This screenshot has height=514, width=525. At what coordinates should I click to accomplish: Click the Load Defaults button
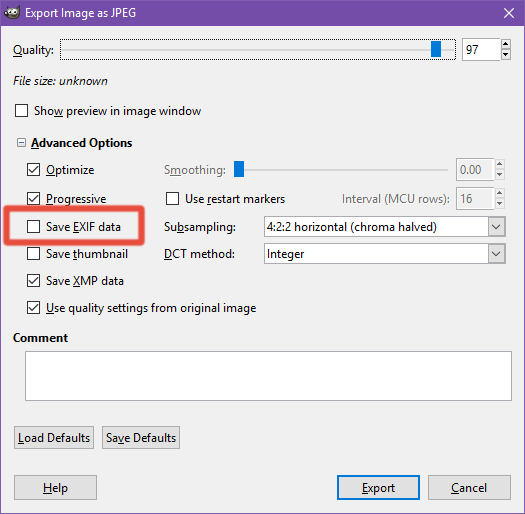click(54, 437)
